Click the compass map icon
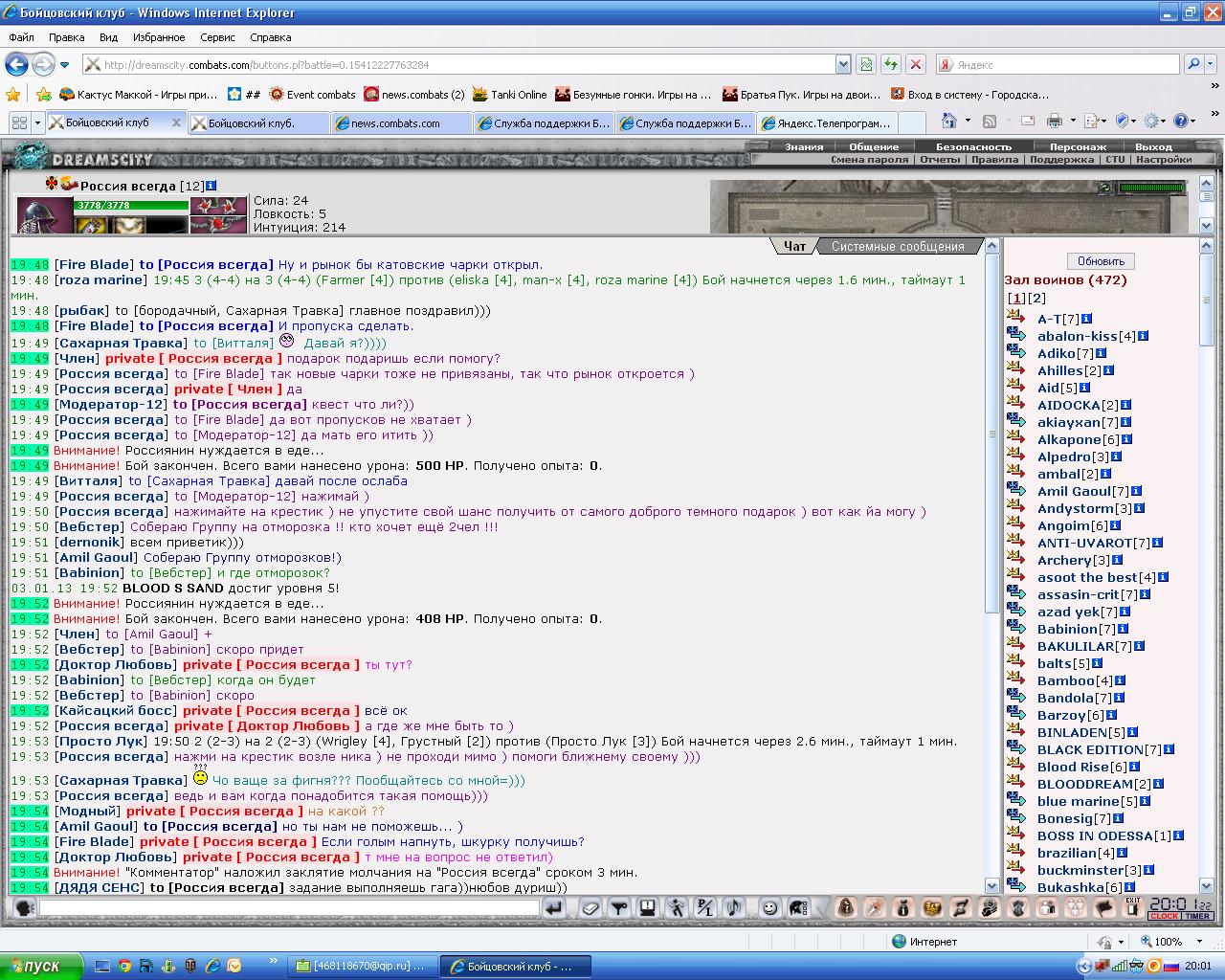This screenshot has width=1225, height=980. tap(875, 908)
